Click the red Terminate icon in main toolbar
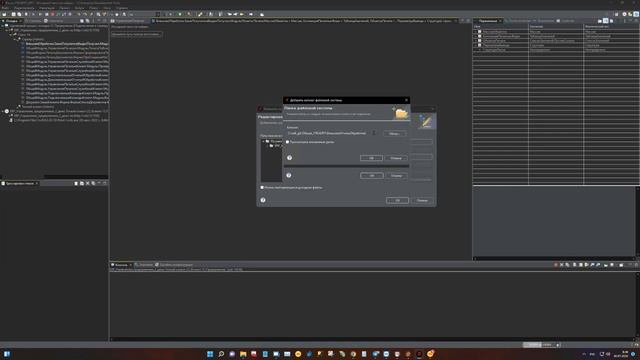Image resolution: width=640 pixels, height=360 pixels. [52, 14]
